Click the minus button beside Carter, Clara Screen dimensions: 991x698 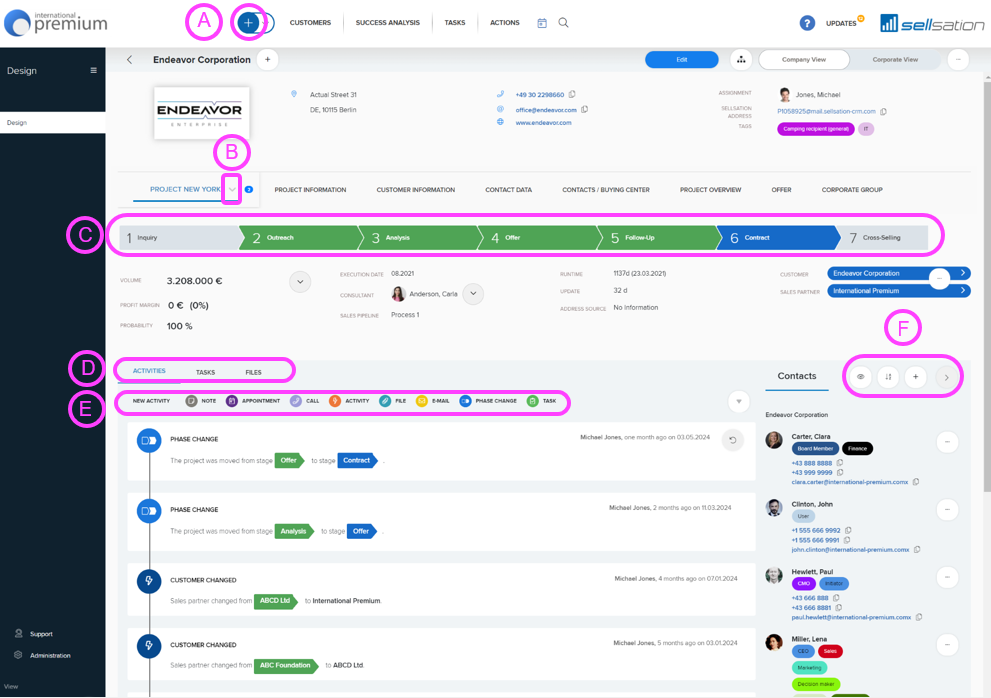tap(947, 441)
